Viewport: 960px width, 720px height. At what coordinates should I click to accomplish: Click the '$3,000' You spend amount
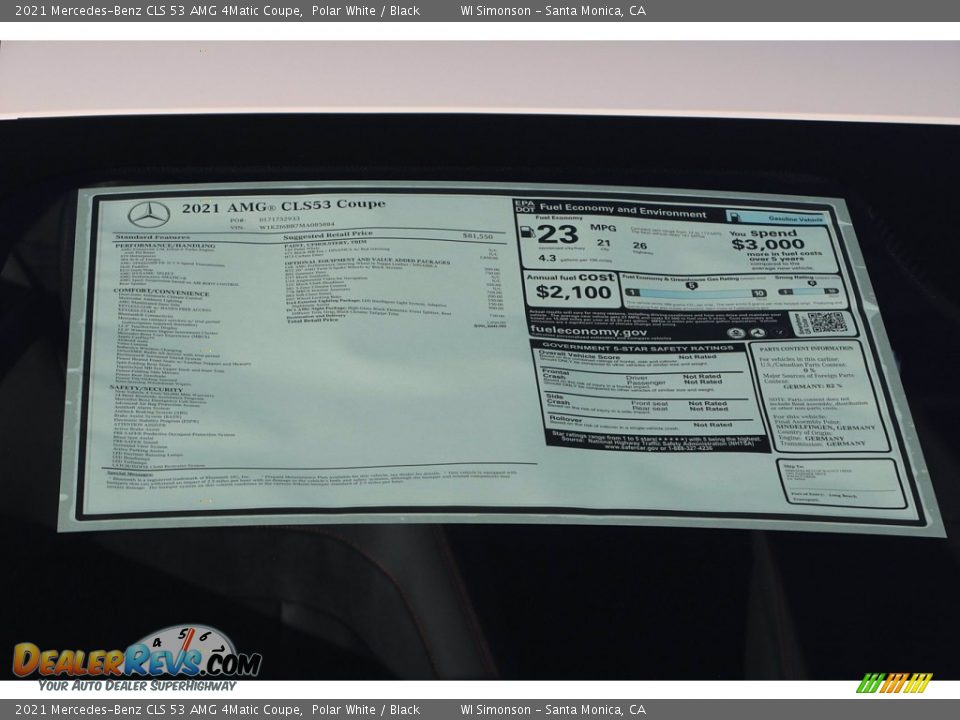tap(768, 244)
